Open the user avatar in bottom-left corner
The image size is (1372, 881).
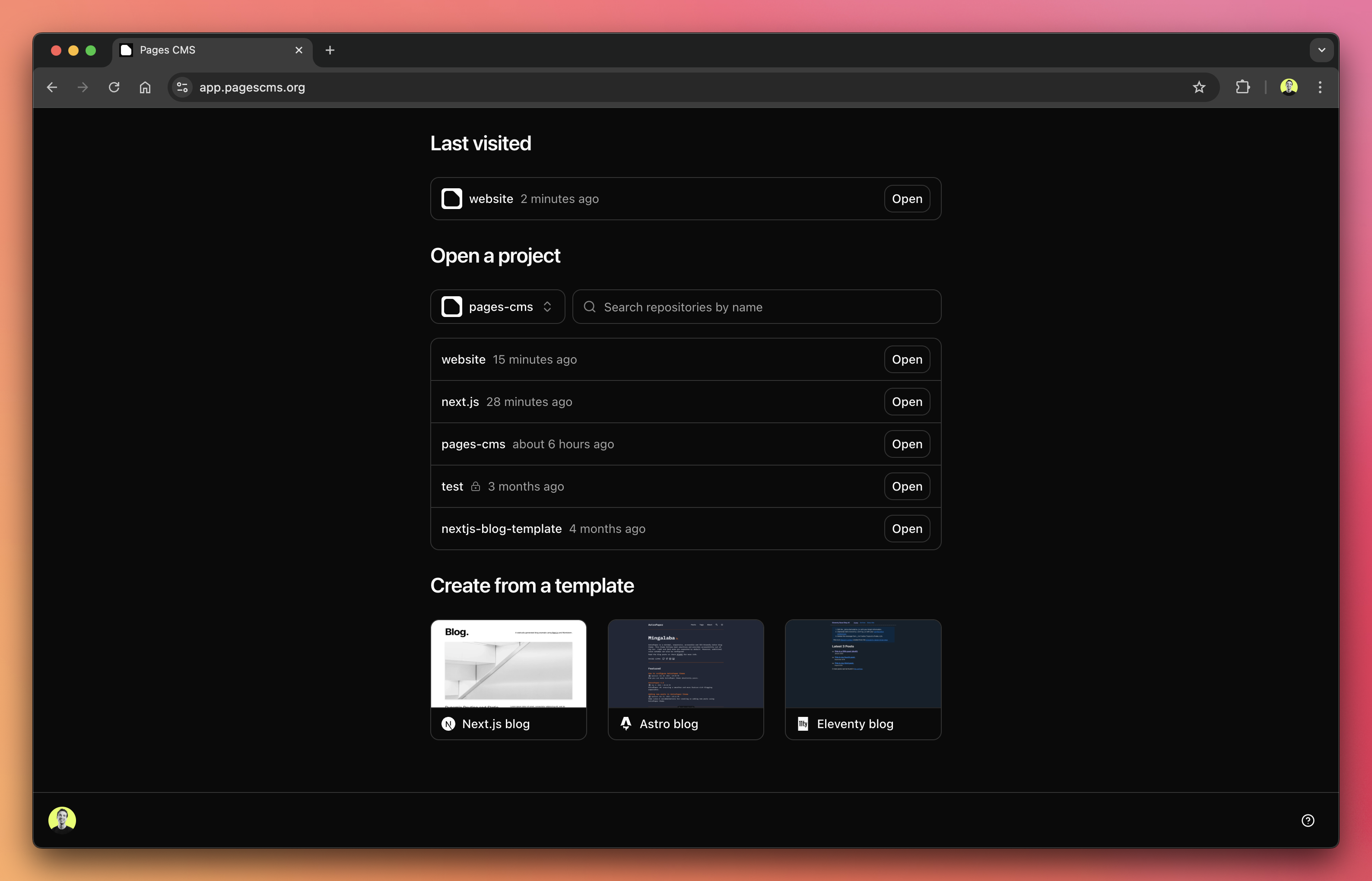[62, 820]
